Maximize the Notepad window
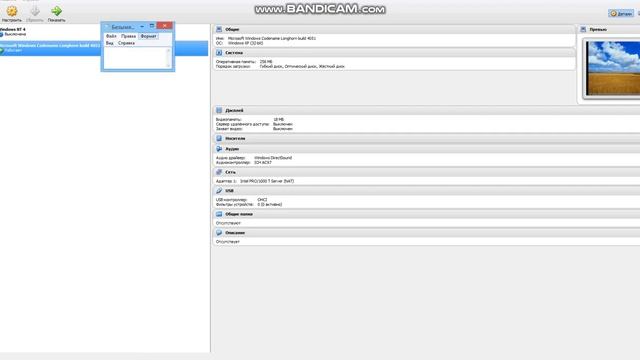 pyautogui.click(x=152, y=26)
